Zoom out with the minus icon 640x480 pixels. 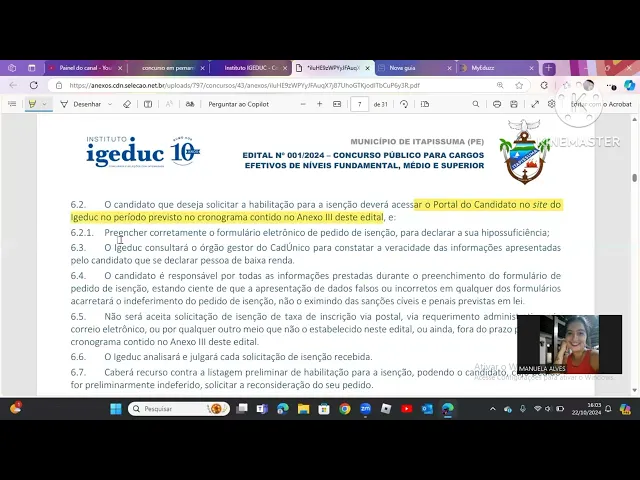(303, 104)
